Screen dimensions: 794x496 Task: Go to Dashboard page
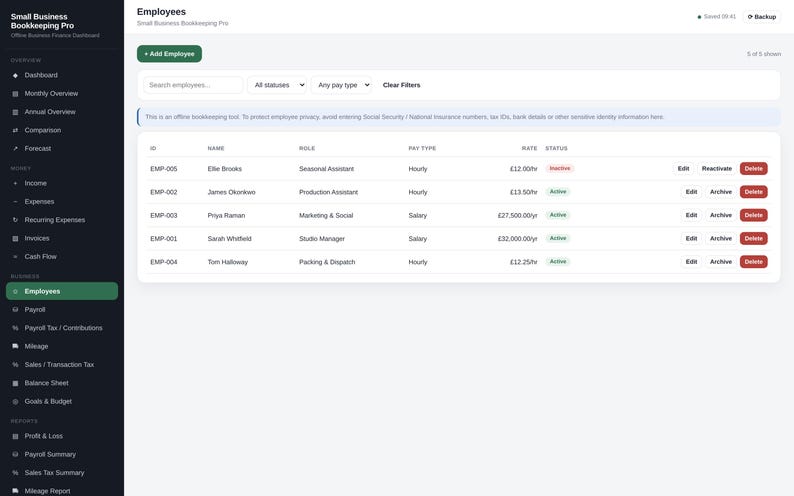62,75
